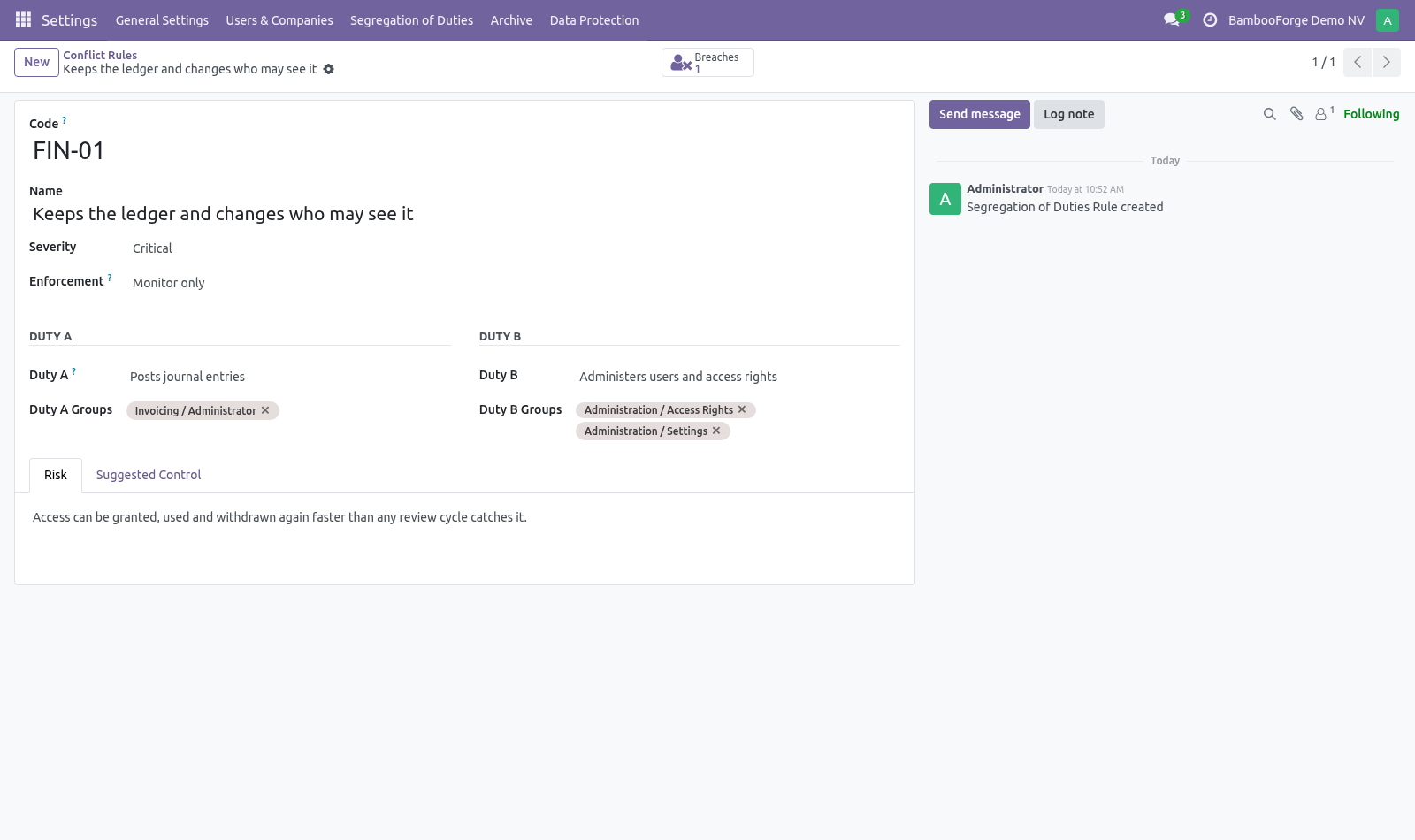The height and width of the screenshot is (840, 1415).
Task: Open the user avatar menu
Action: click(x=1388, y=19)
